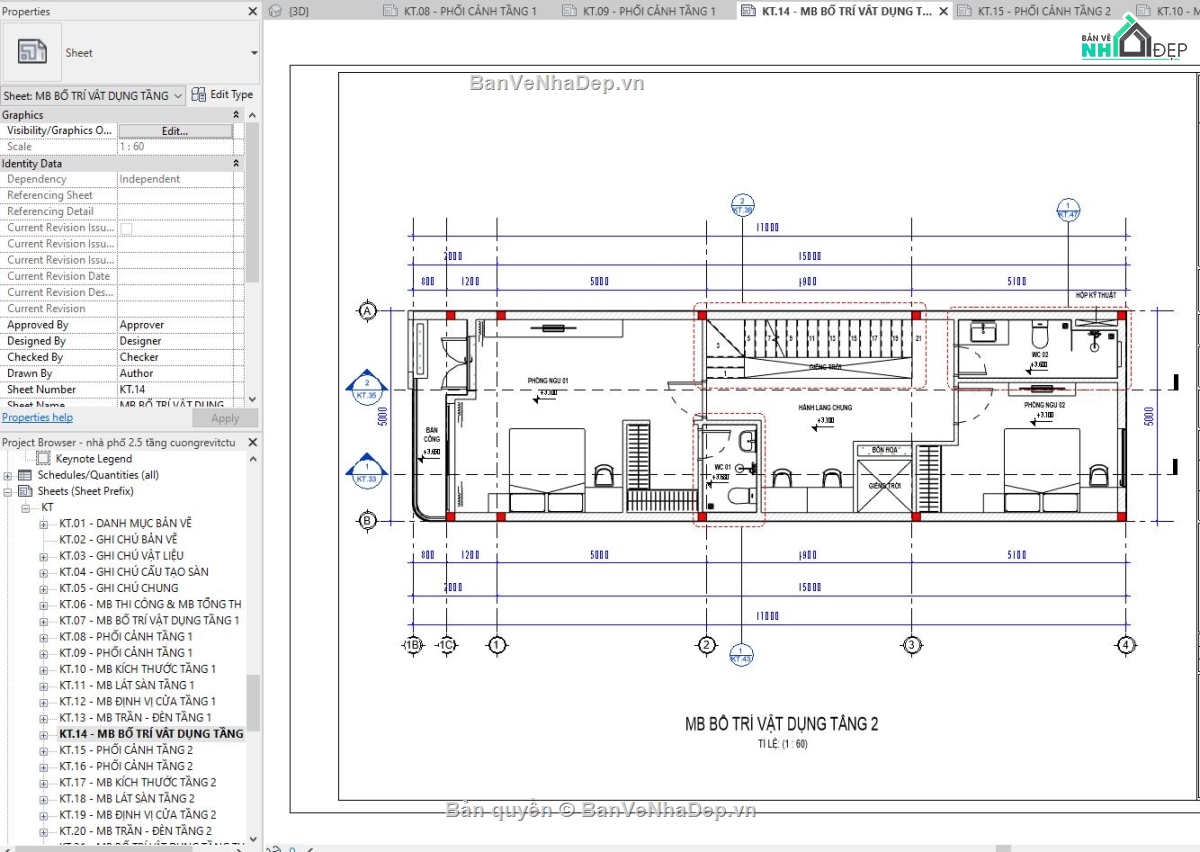
Task: Click the Project Browser vertical scrollbar thumb
Action: pyautogui.click(x=253, y=702)
